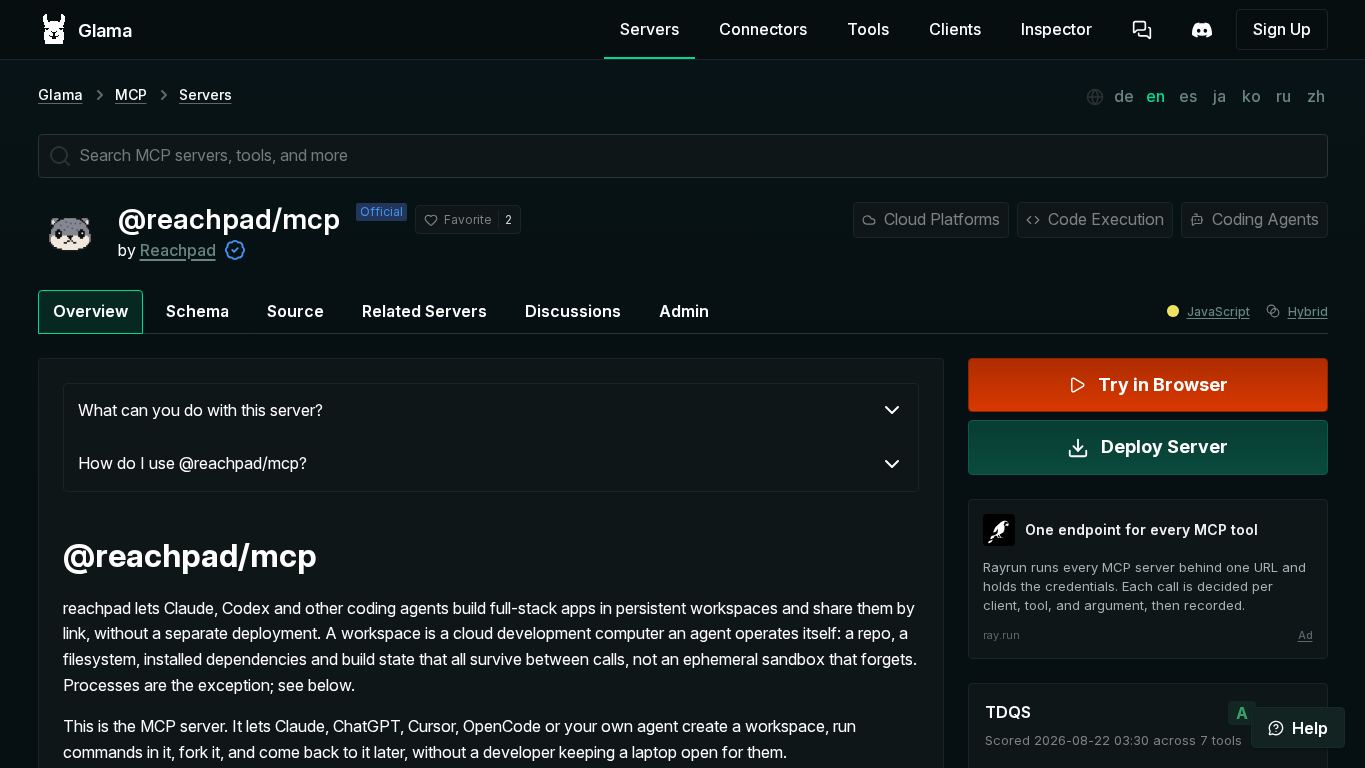Switch to the Schema tab

click(x=197, y=312)
